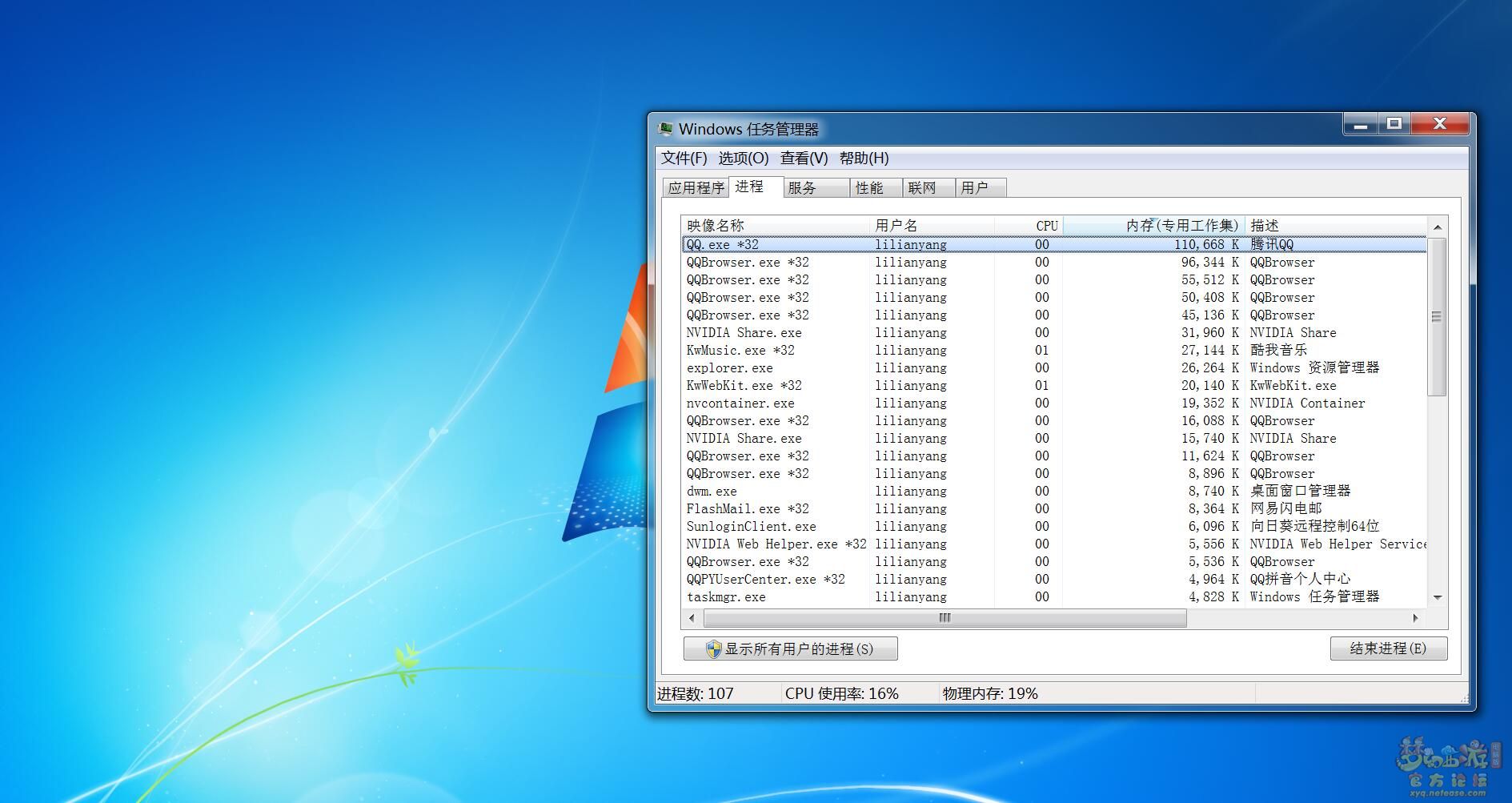Click 显示所有用户的进程(S) button
The image size is (1512, 803).
point(790,648)
